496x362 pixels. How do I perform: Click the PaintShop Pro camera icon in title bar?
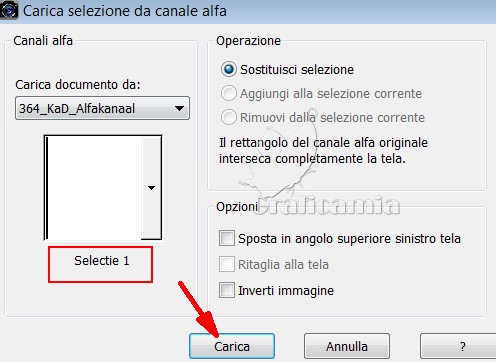9,10
